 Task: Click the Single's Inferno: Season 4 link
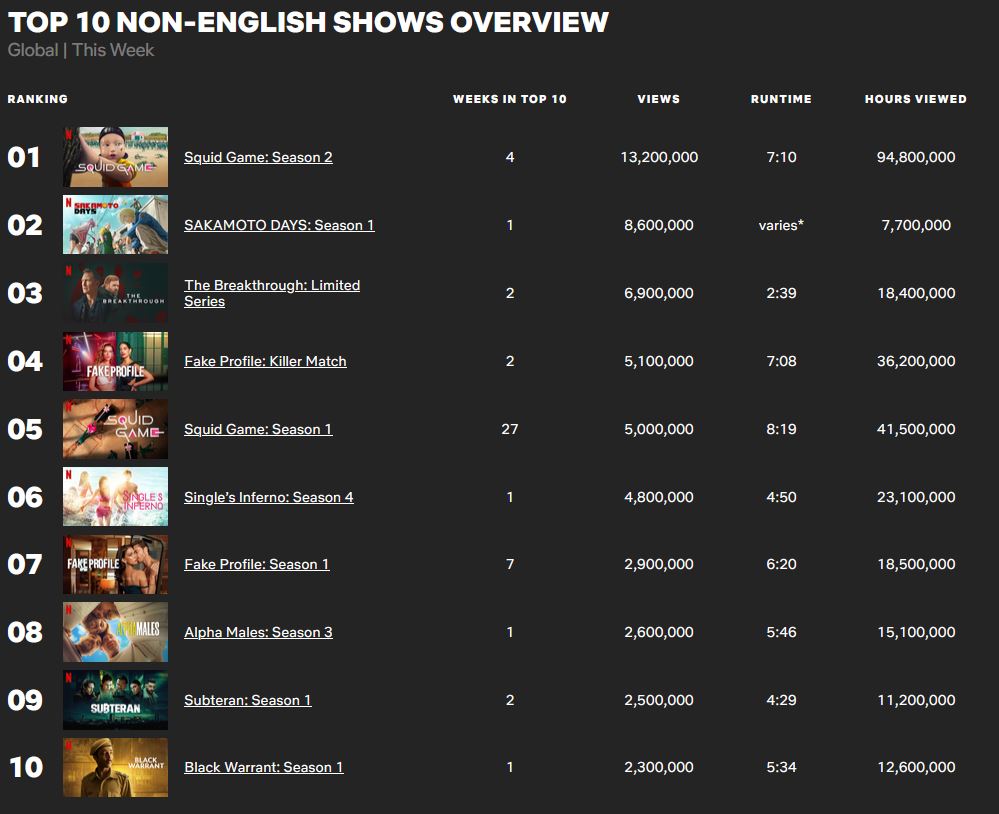point(268,497)
